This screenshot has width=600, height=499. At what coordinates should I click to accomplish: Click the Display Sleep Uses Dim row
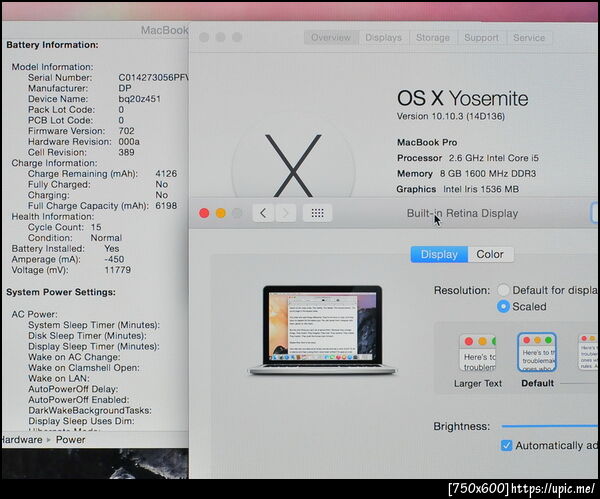81,421
